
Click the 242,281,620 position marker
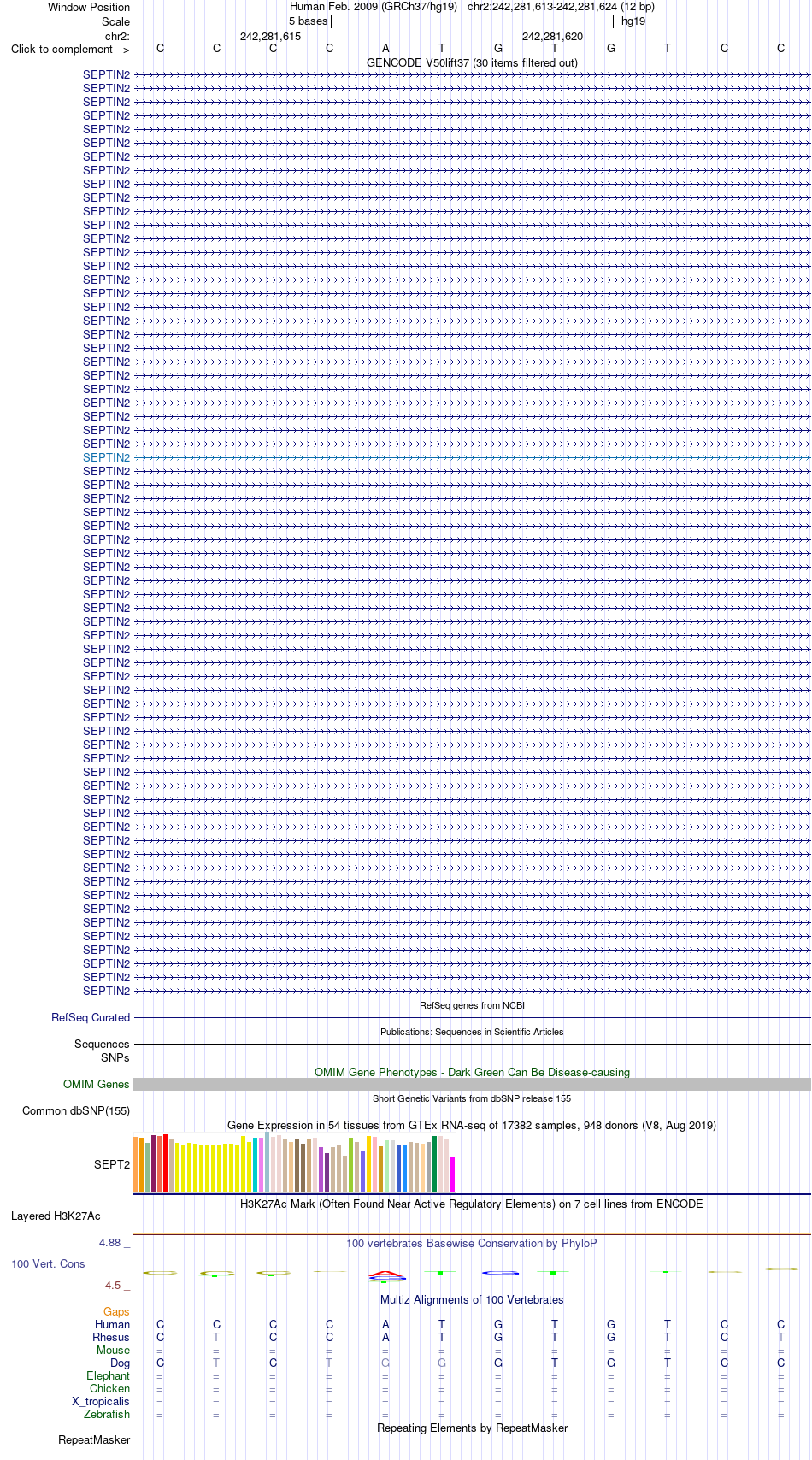(x=552, y=36)
